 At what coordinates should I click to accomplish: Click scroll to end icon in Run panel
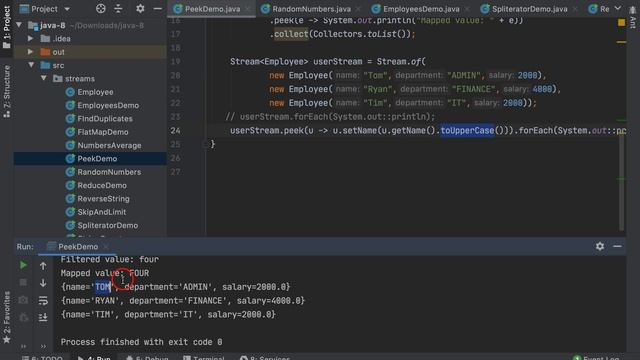43,317
